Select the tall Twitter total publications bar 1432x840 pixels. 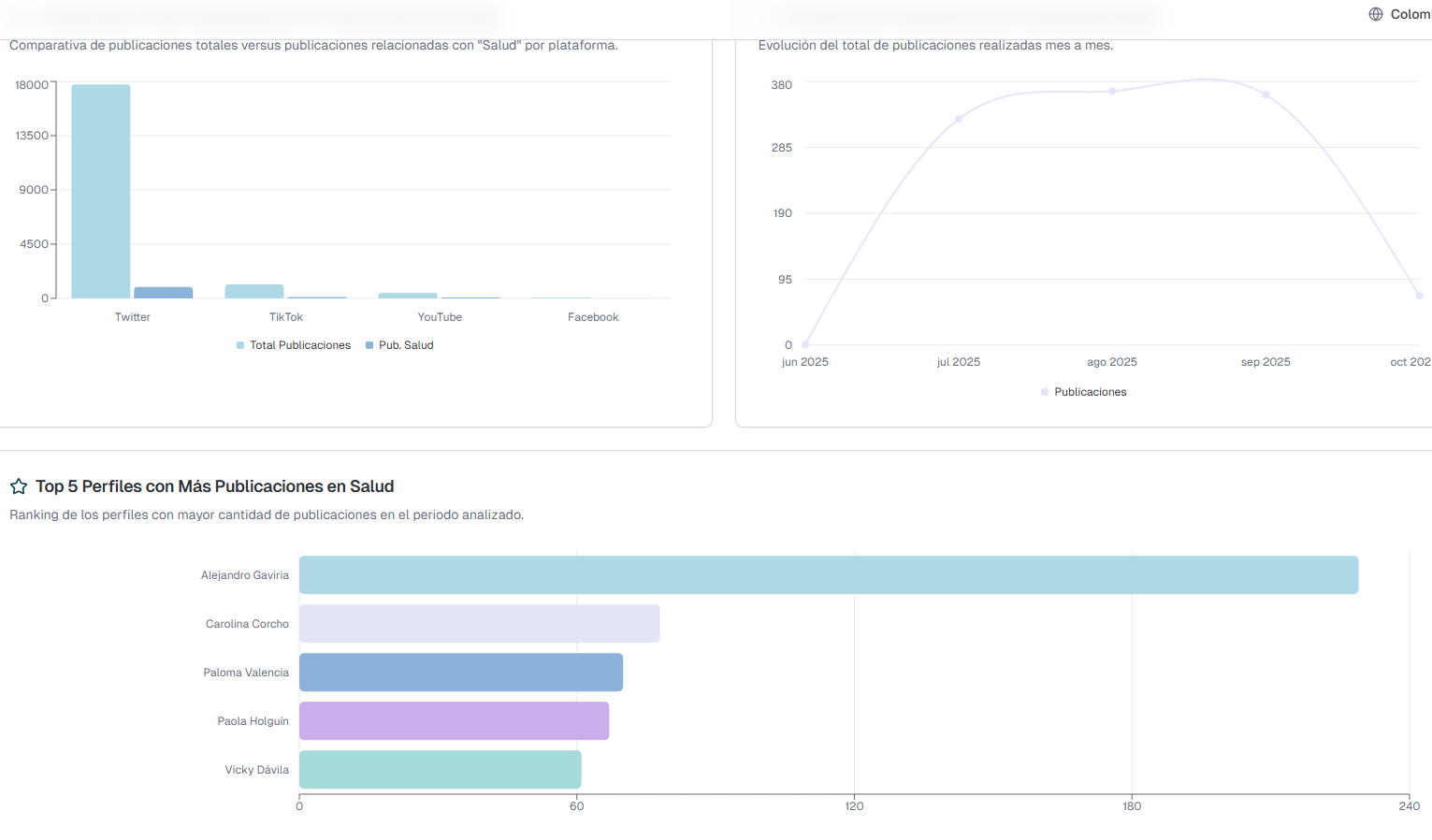[x=101, y=192]
